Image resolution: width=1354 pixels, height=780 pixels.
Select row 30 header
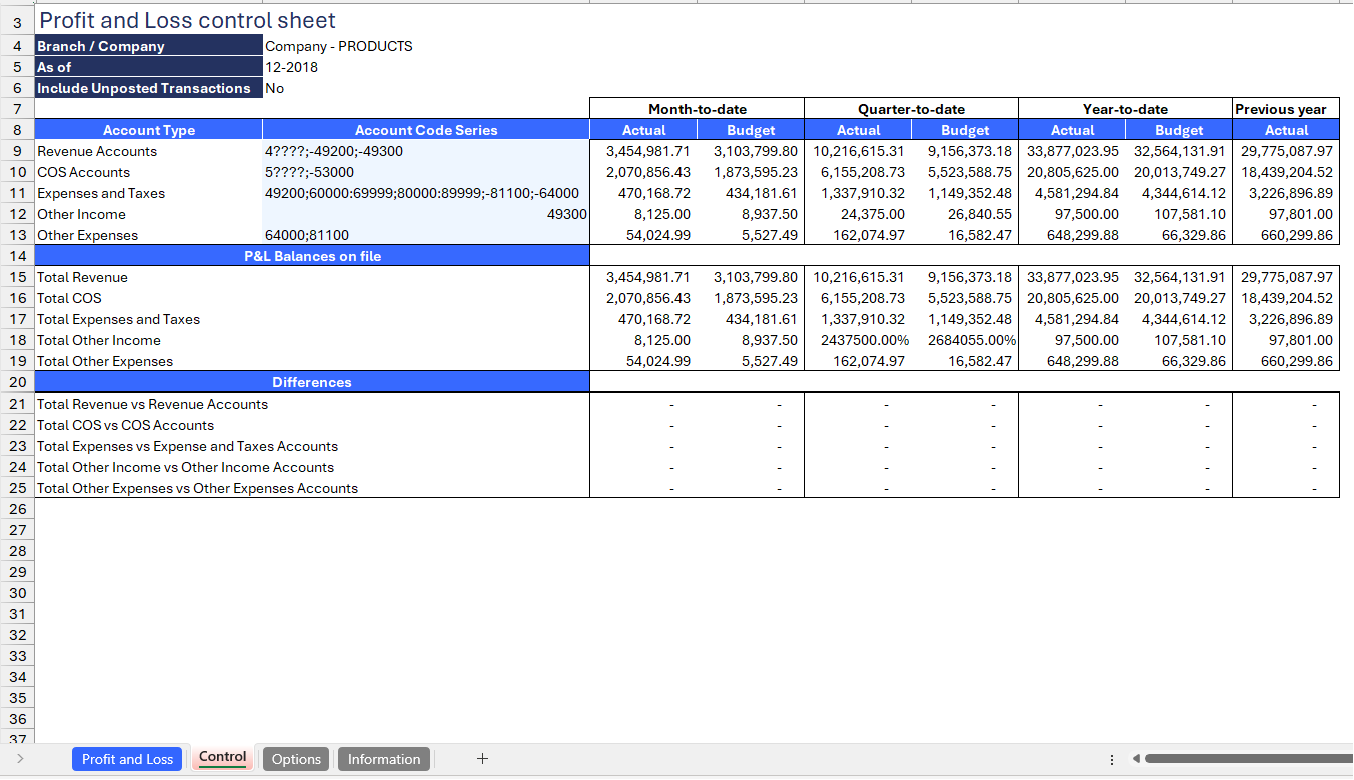click(x=17, y=593)
